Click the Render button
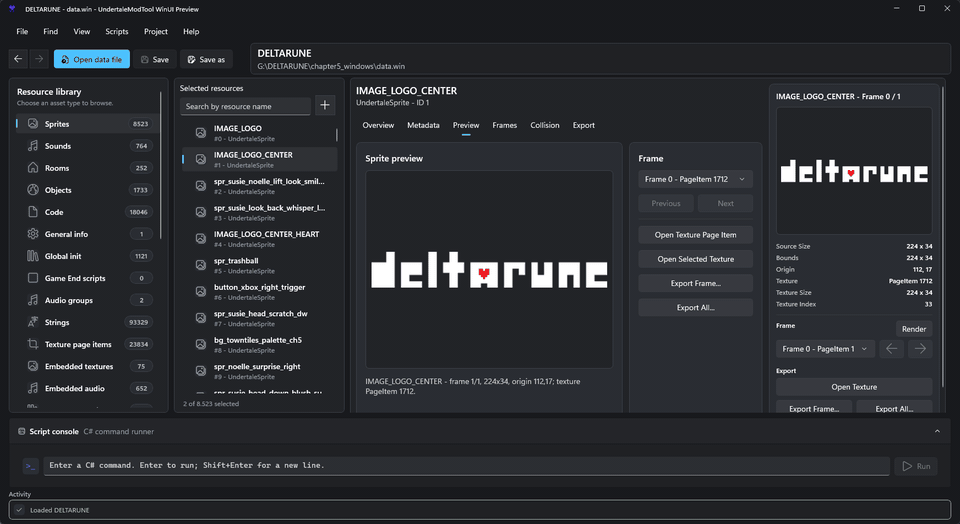The width and height of the screenshot is (960, 524). (913, 329)
